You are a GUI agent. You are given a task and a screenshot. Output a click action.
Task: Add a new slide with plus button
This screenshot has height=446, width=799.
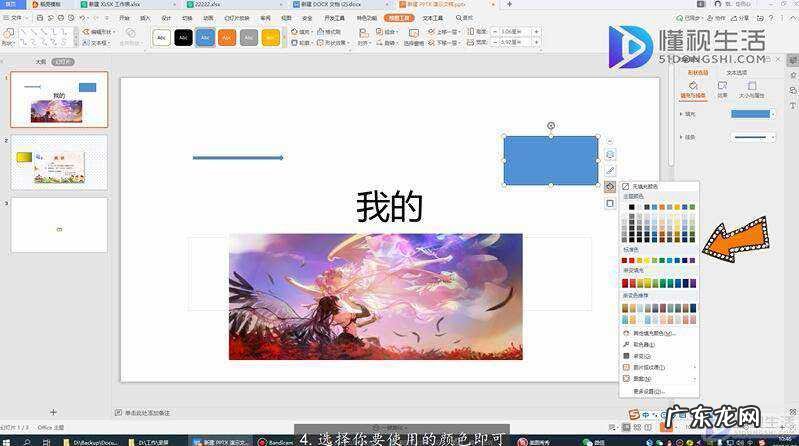pyautogui.click(x=53, y=412)
